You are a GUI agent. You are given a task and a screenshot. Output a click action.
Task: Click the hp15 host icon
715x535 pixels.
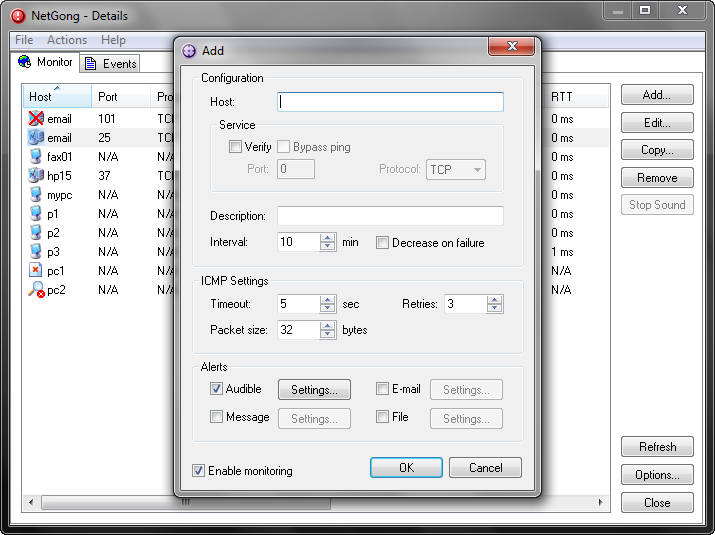coord(36,176)
